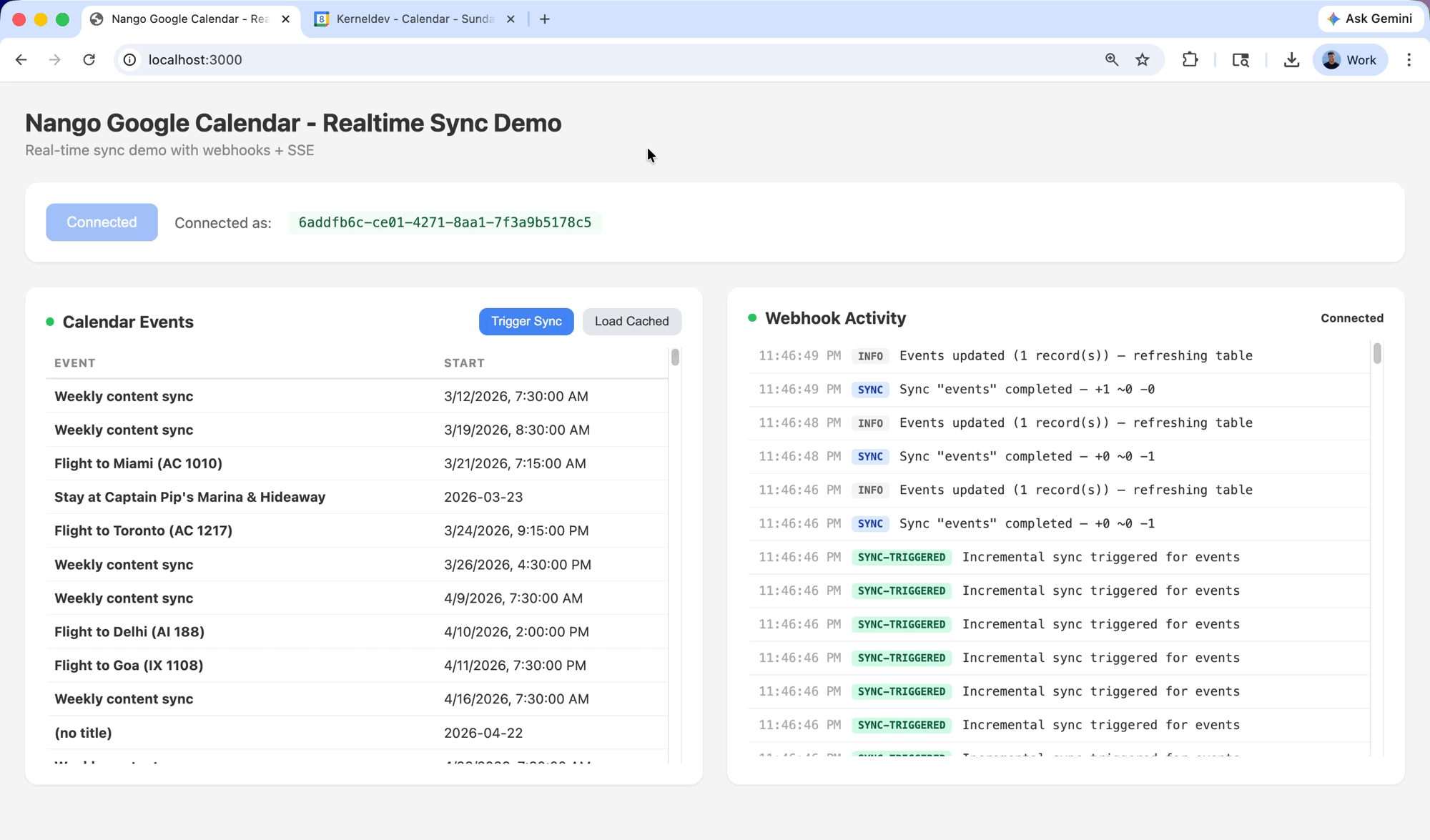Click the browser back arrow
The width and height of the screenshot is (1430, 840).
21,60
